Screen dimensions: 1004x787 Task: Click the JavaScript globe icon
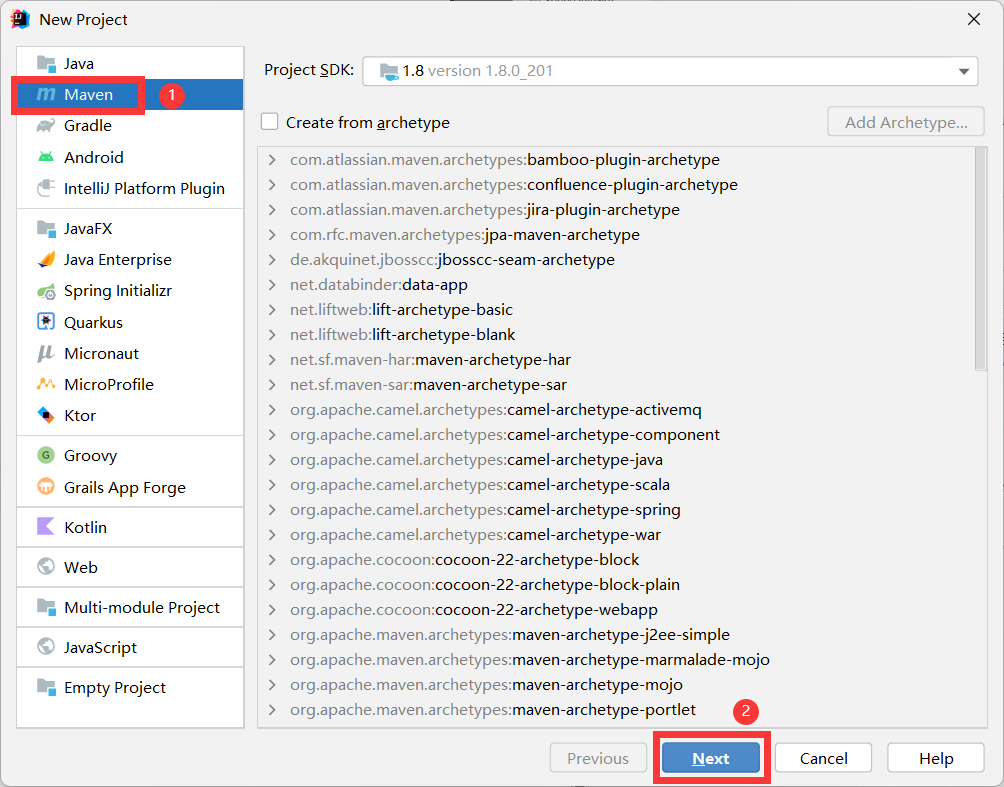point(46,647)
